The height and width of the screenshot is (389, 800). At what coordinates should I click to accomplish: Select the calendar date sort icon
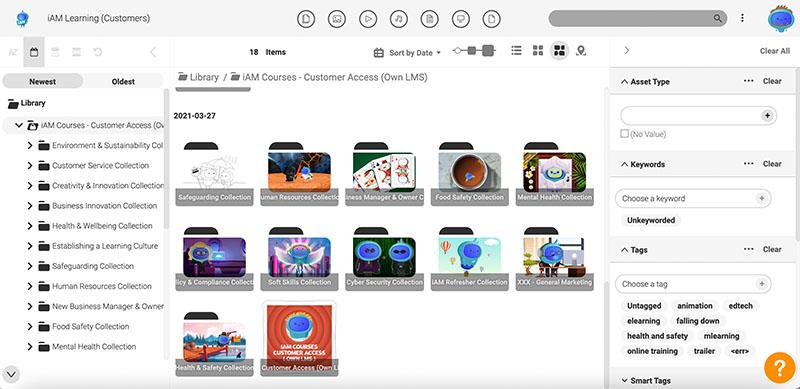(34, 52)
